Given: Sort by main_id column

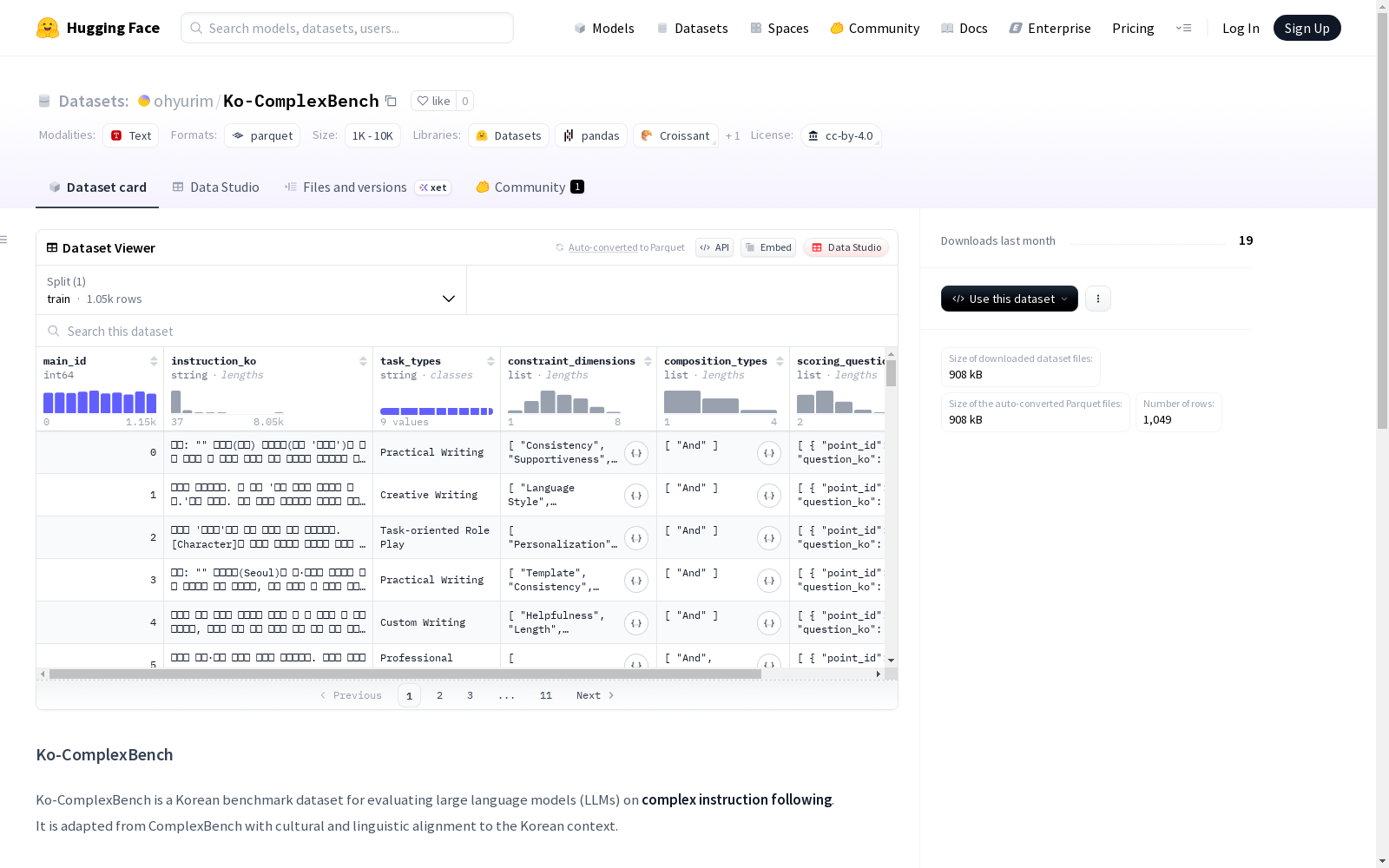Looking at the screenshot, I should point(154,361).
